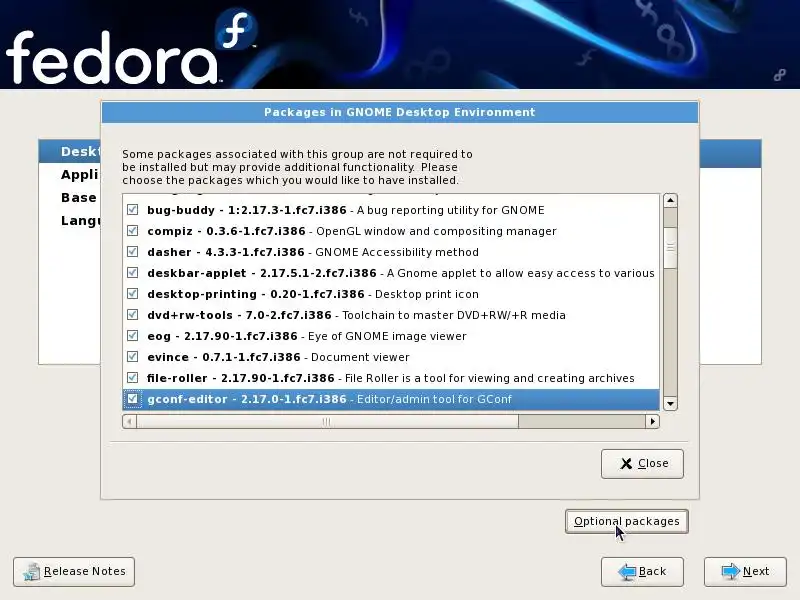Select the gconf-editor - 2.17.0-1.fc7.i386 row
Image resolution: width=800 pixels, height=600 pixels.
coord(391,399)
